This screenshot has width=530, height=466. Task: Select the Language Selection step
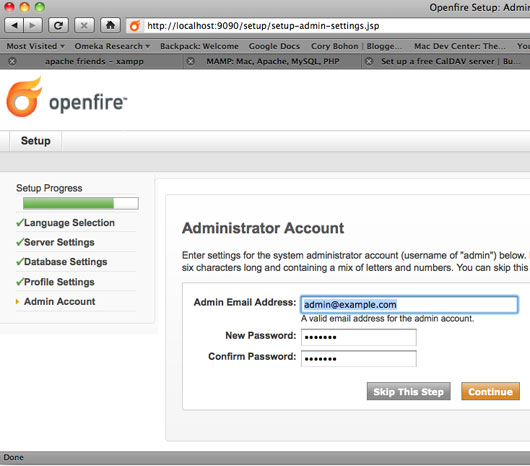[69, 223]
